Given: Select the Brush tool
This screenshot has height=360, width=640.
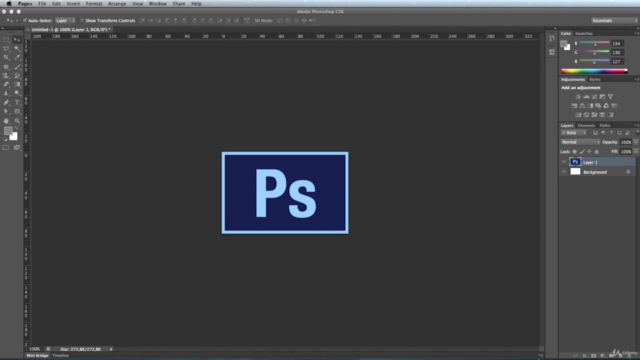Looking at the screenshot, I should (x=17, y=67).
